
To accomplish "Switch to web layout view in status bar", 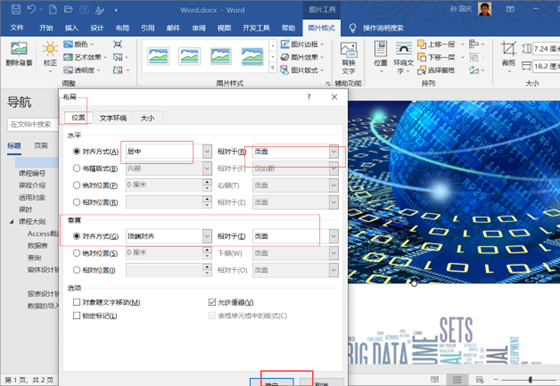I will [x=479, y=380].
